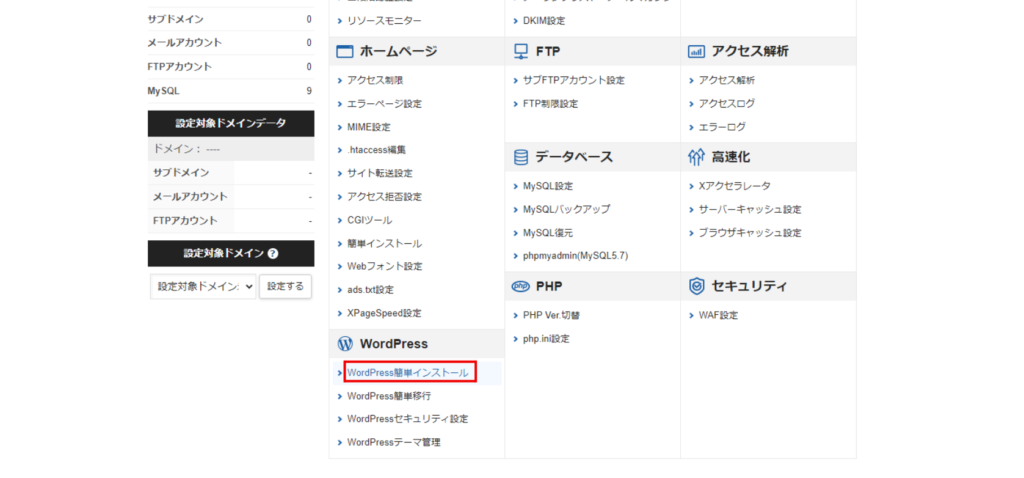Open ads.txt設定
Image resolution: width=1024 pixels, height=478 pixels.
pyautogui.click(x=370, y=289)
